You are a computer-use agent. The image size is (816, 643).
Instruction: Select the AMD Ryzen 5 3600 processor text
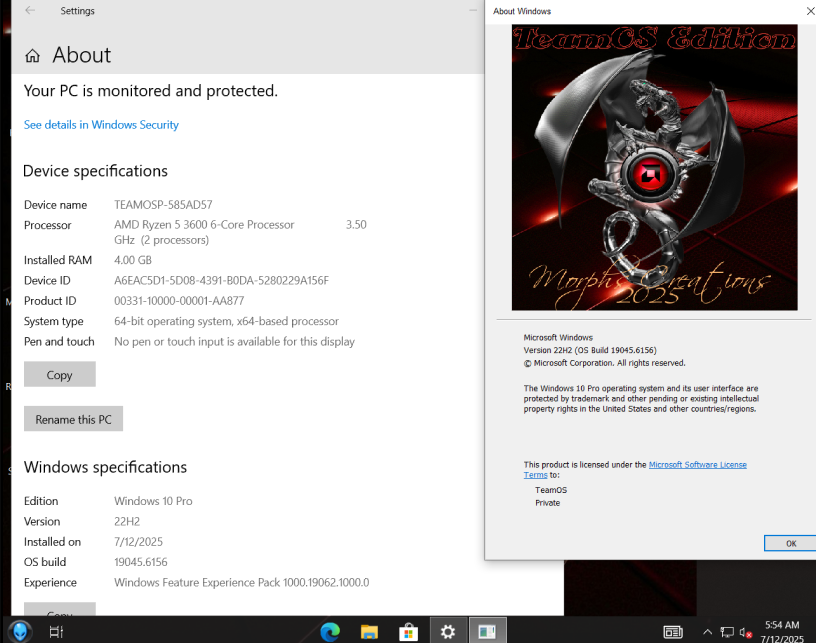pos(240,232)
